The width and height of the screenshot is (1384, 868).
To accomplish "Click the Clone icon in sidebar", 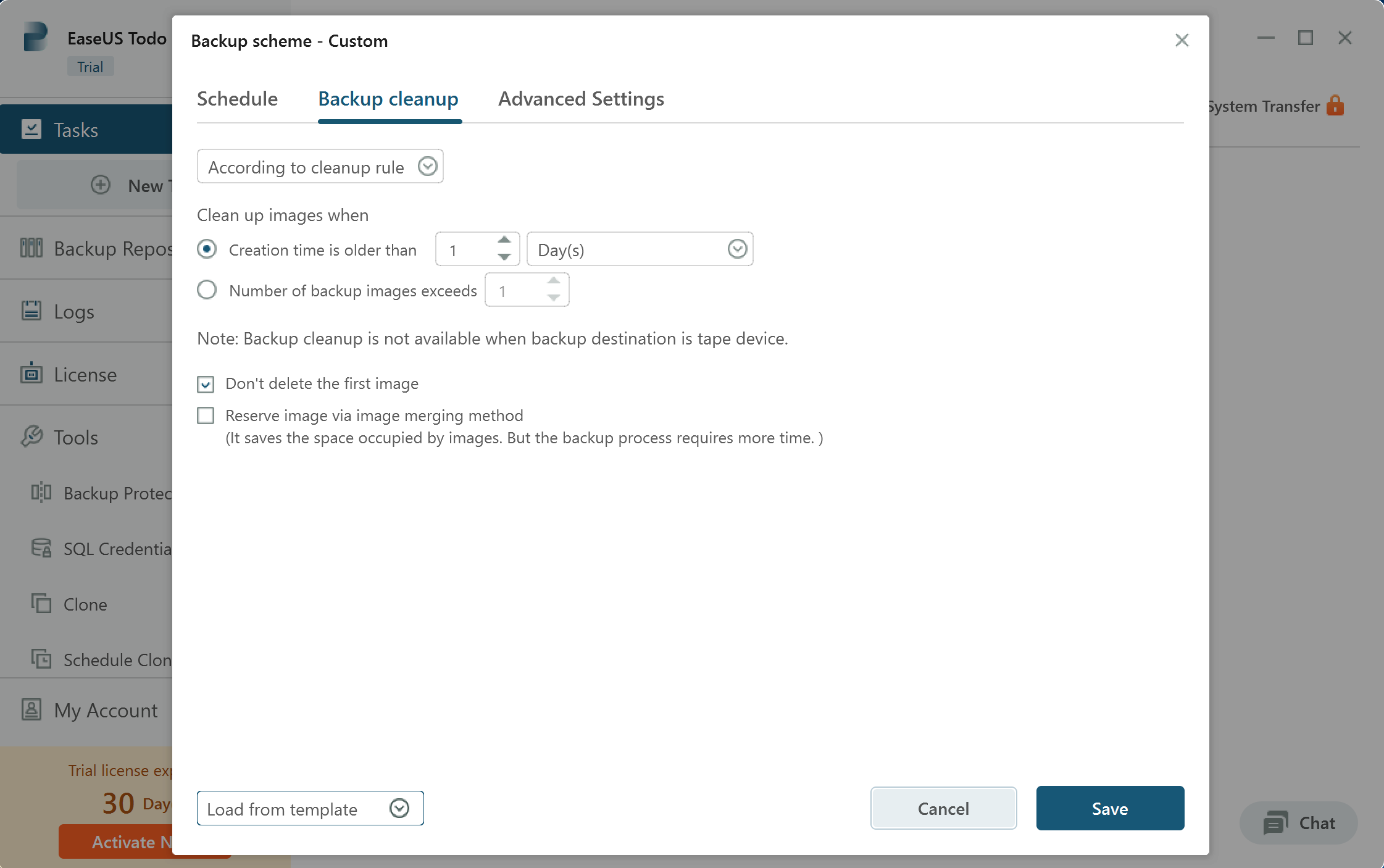I will pos(41,603).
